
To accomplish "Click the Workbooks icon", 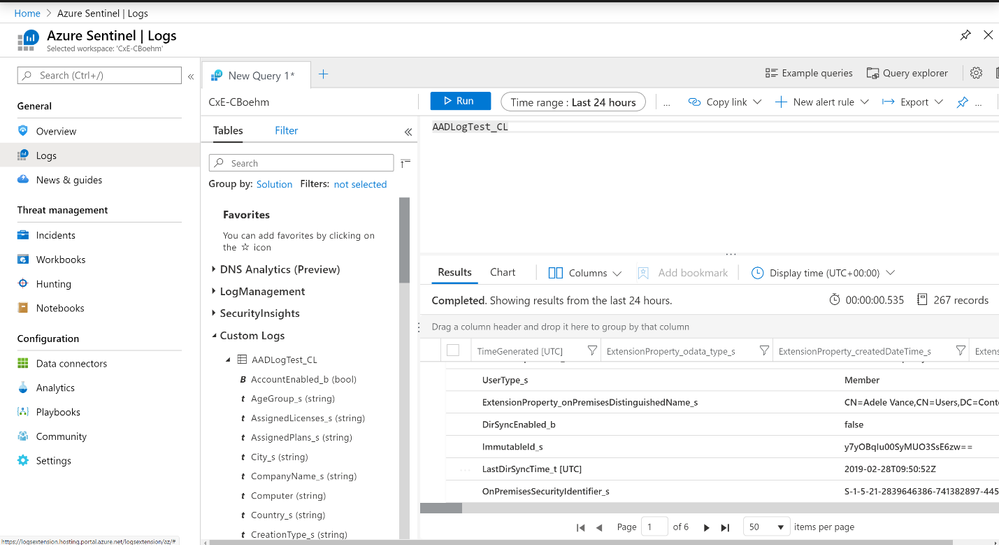I will coord(23,259).
